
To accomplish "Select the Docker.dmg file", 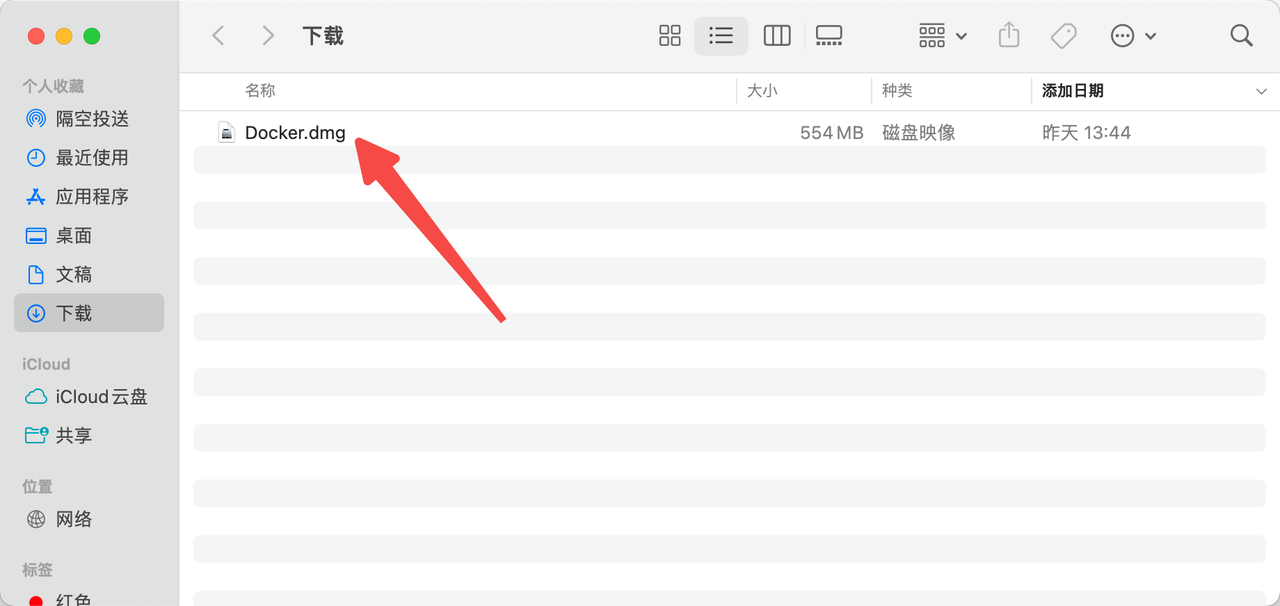I will pyautogui.click(x=295, y=133).
